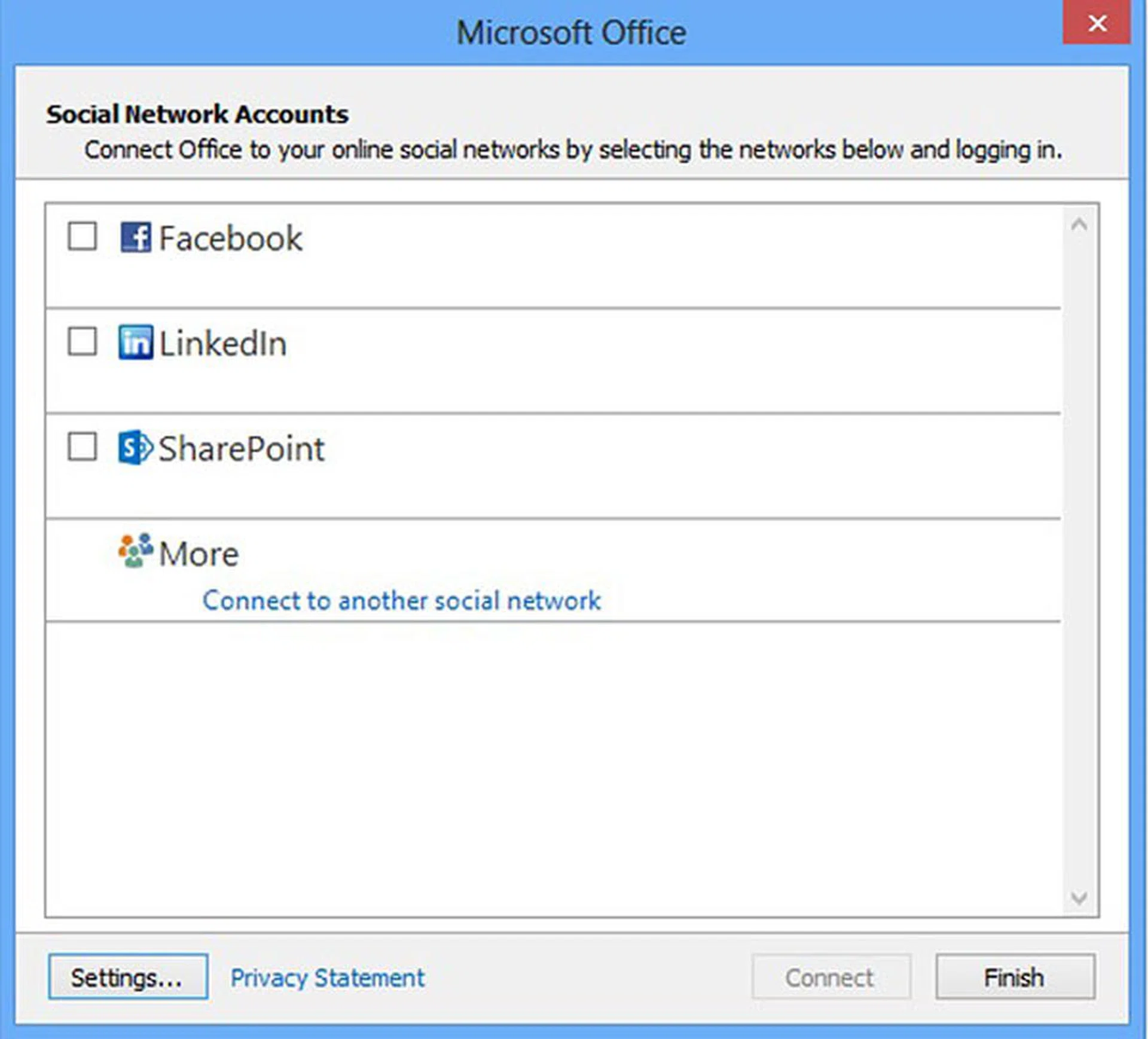Open Connect to another social network

tap(401, 601)
